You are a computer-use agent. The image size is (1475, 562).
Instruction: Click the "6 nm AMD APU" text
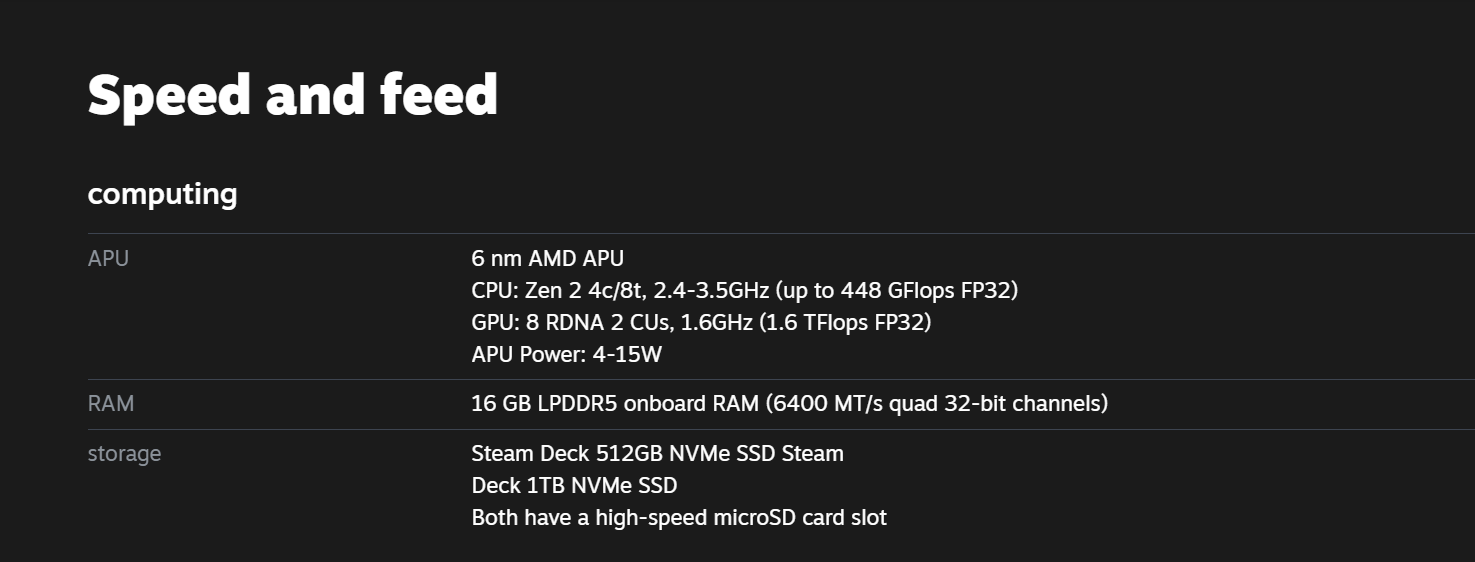[547, 258]
